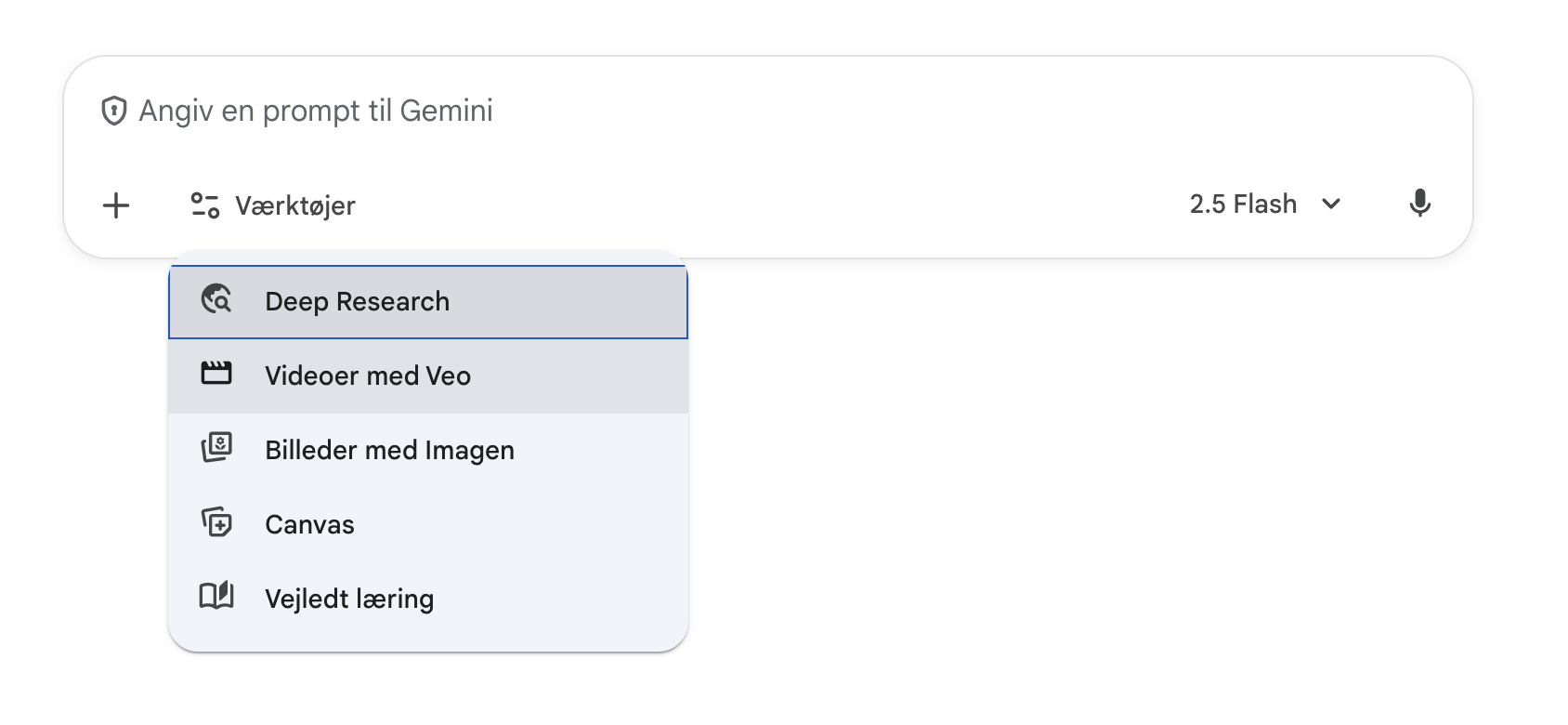Click the Canvas icon in tools menu
This screenshot has width=1568, height=725.
[216, 522]
